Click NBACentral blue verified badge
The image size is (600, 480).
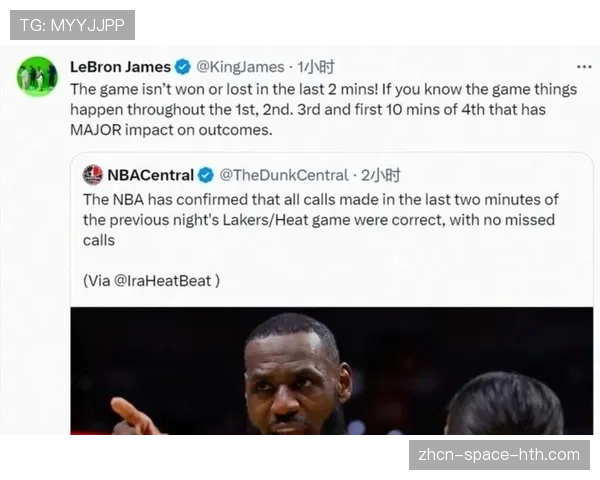pos(206,175)
